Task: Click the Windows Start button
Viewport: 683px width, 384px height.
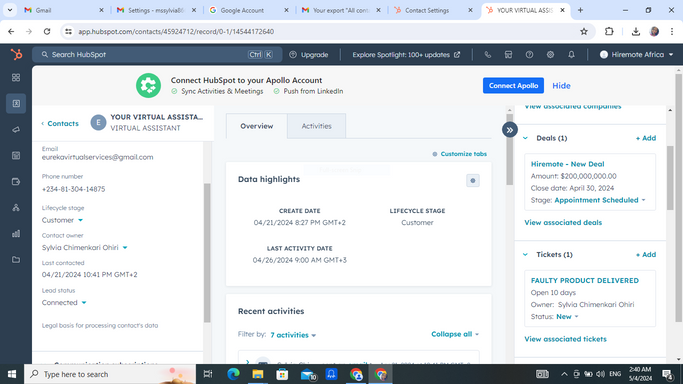Action: (12, 374)
